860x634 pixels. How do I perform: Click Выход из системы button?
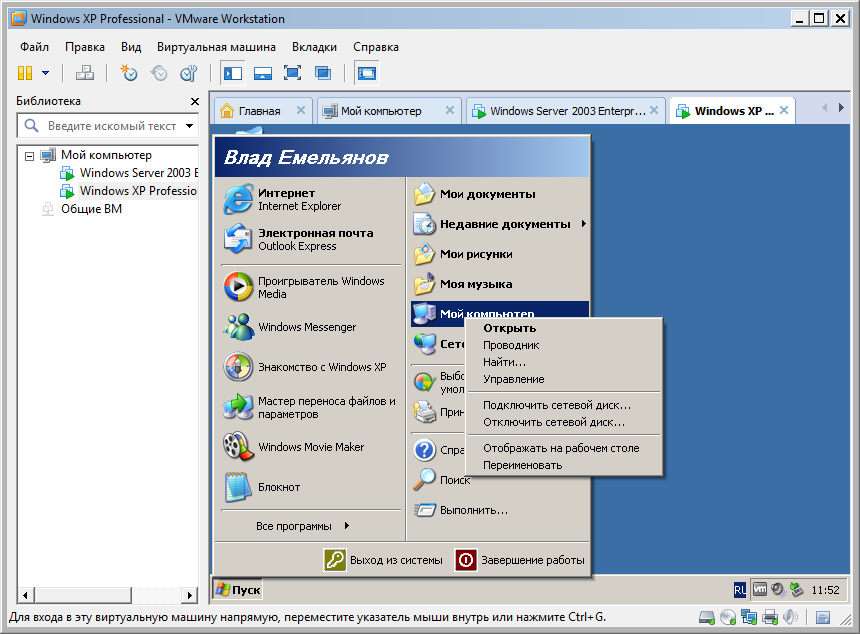click(383, 561)
